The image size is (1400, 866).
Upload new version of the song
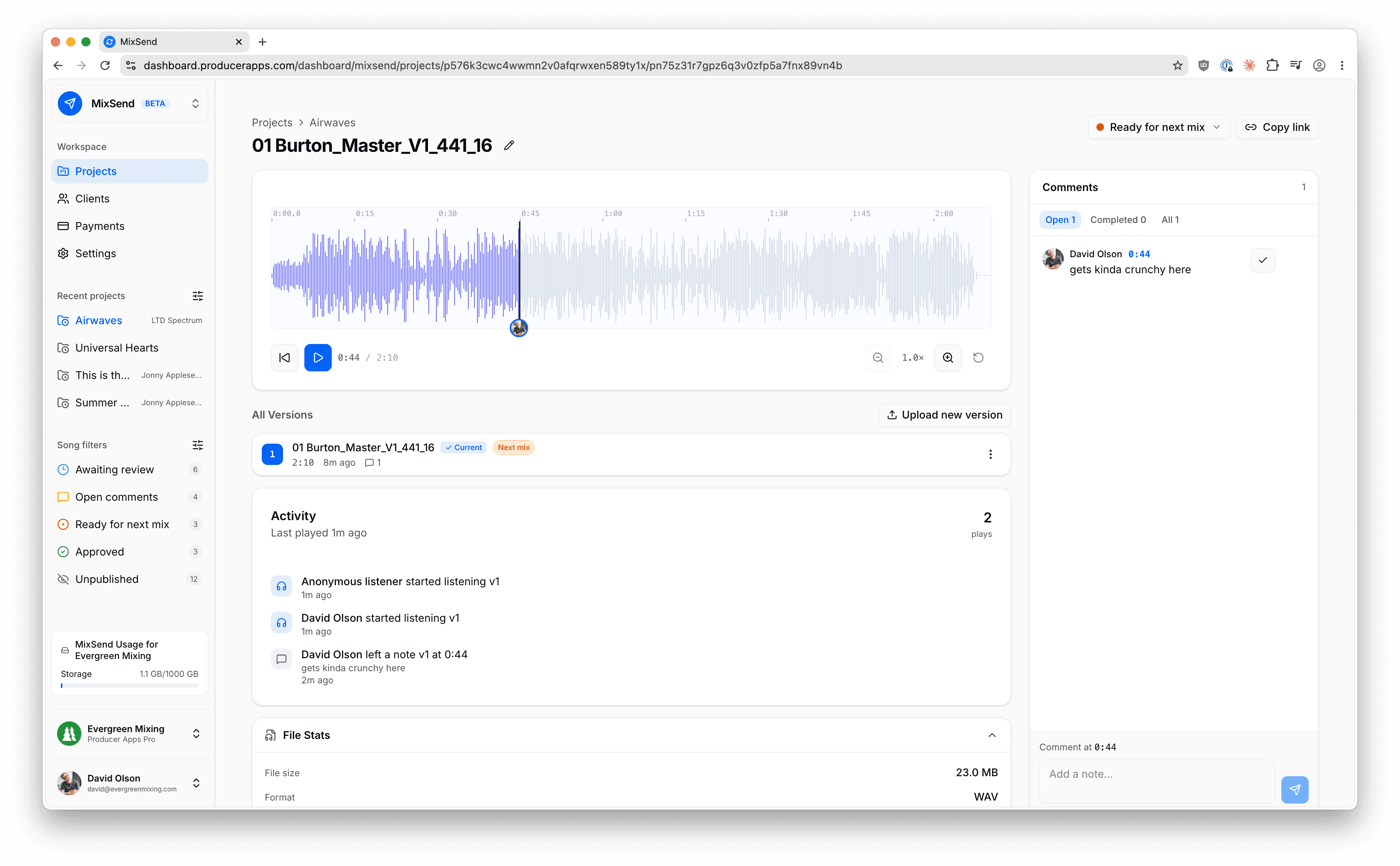click(944, 415)
